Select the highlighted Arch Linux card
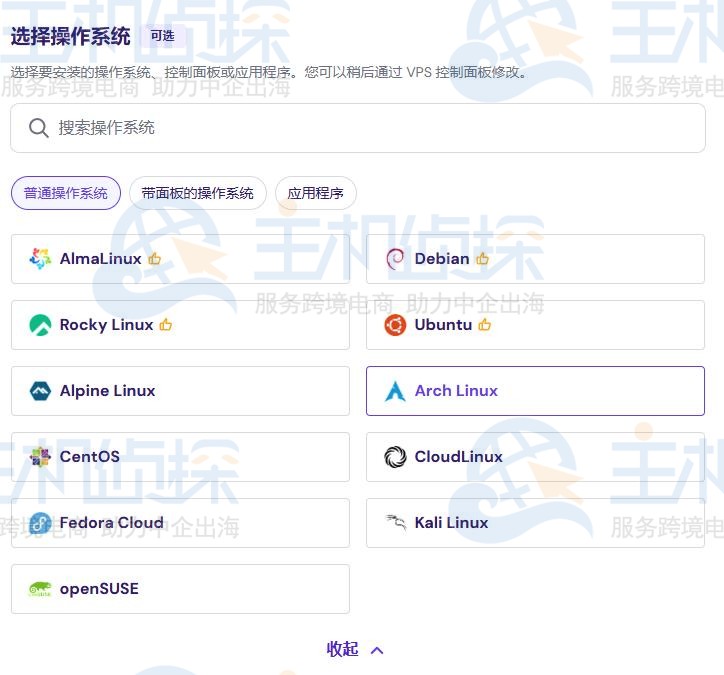The width and height of the screenshot is (724, 675). [x=535, y=391]
